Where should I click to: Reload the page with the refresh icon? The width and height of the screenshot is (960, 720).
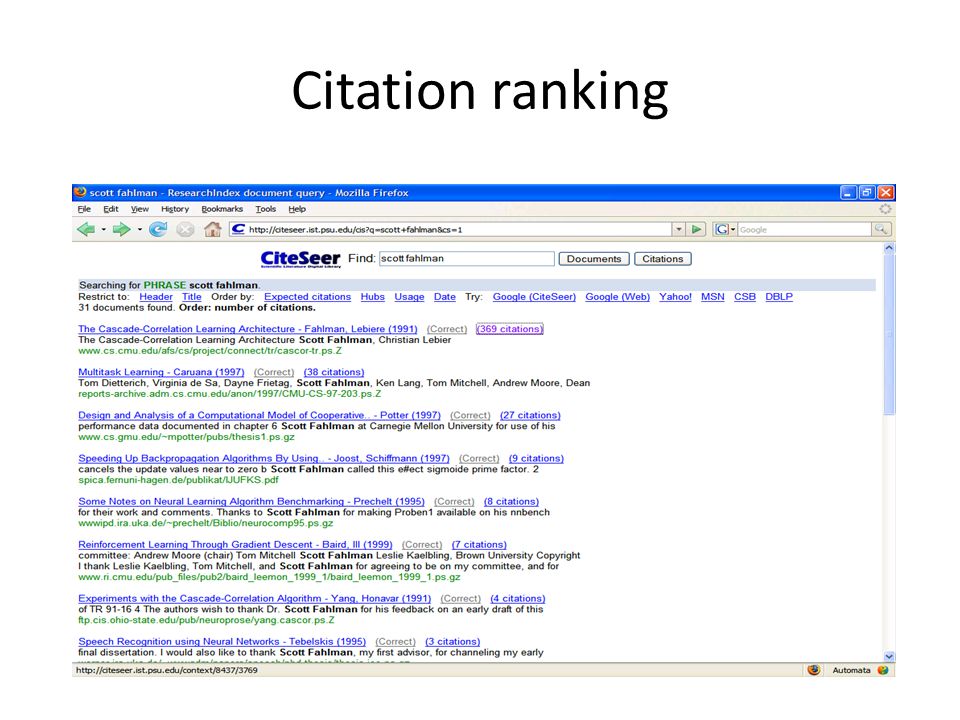point(158,230)
